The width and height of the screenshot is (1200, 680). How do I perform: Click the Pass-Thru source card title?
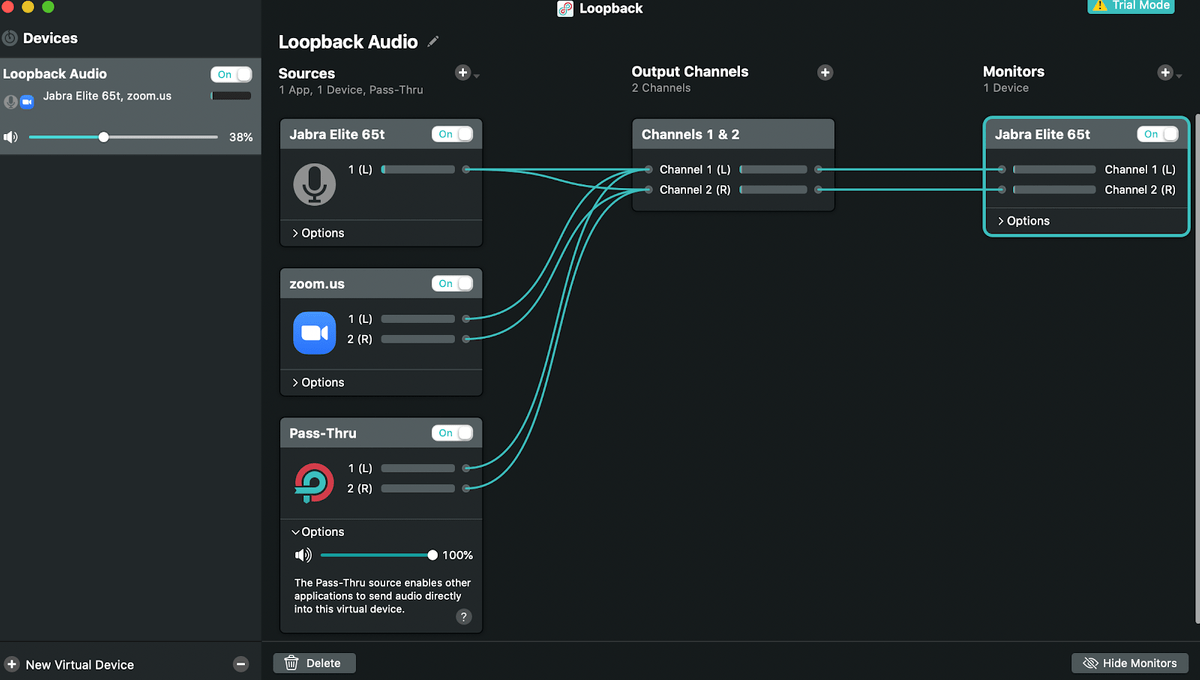tap(323, 433)
